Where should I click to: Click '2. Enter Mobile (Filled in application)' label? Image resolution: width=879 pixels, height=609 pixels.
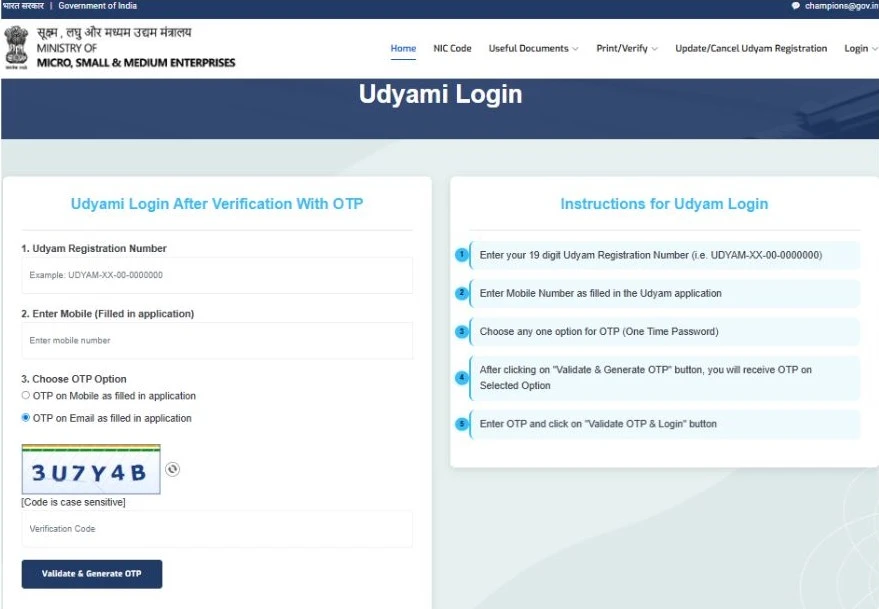[x=108, y=313]
